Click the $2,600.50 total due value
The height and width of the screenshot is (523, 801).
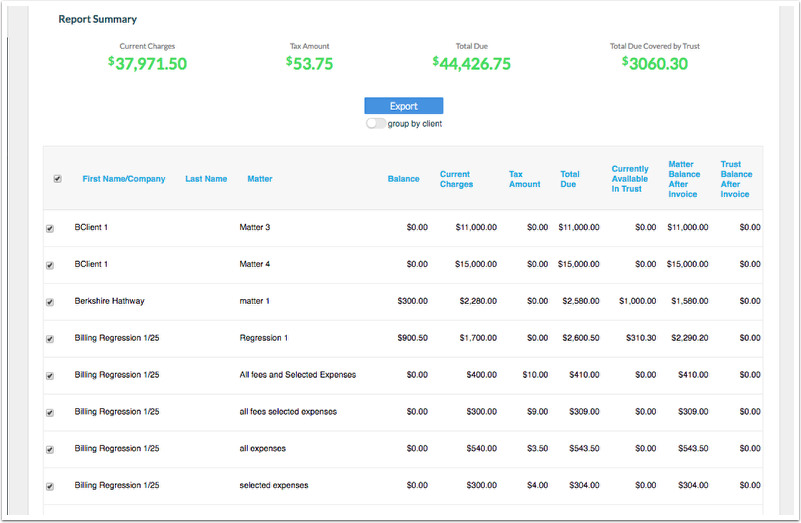581,338
